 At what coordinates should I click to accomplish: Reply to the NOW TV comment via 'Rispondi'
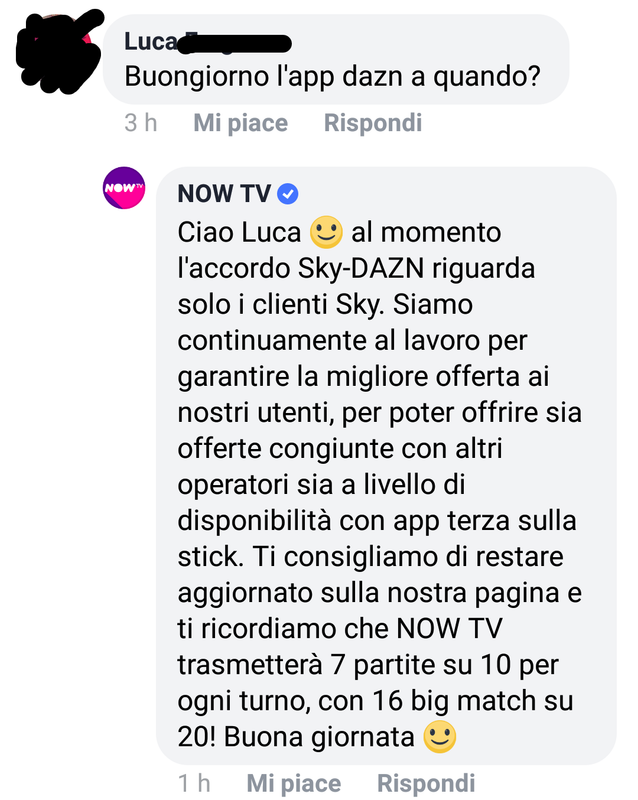[426, 783]
